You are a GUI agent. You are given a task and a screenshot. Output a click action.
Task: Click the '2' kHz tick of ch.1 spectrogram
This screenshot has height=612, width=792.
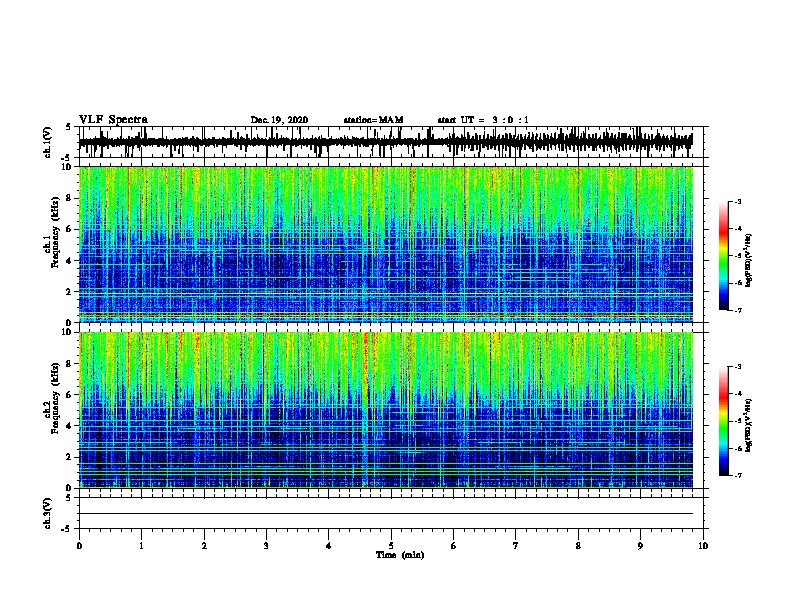(70, 292)
